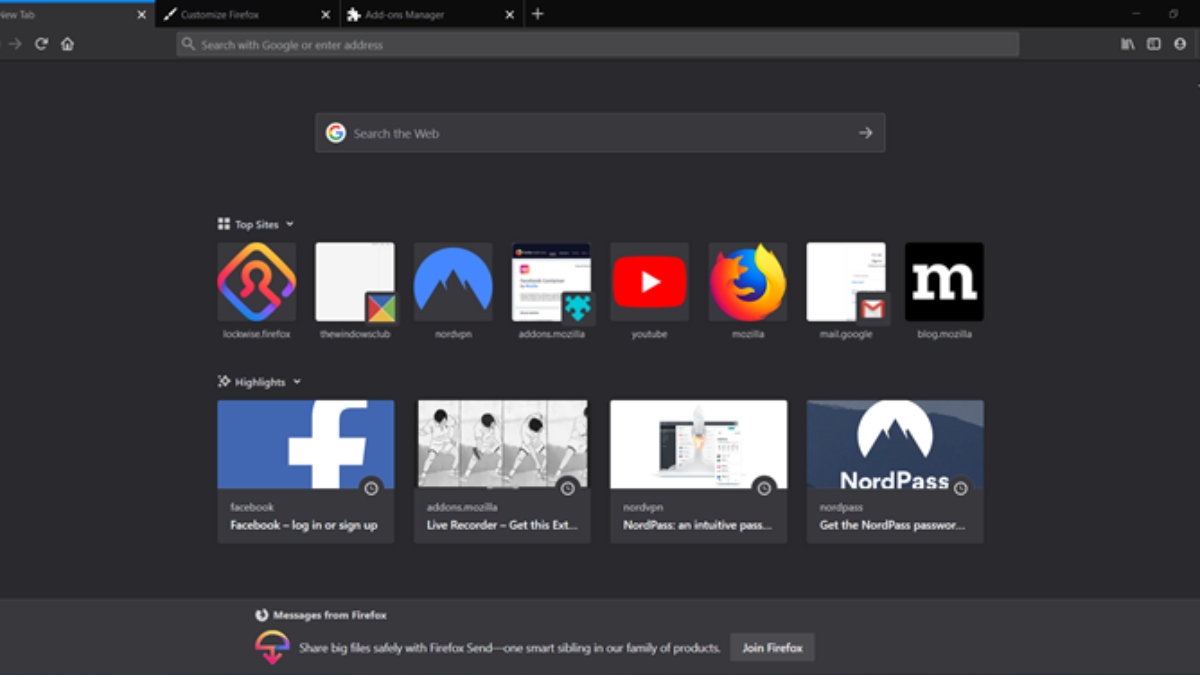Restore down the Firefox window
Viewport: 1200px width, 675px height.
coord(1173,14)
